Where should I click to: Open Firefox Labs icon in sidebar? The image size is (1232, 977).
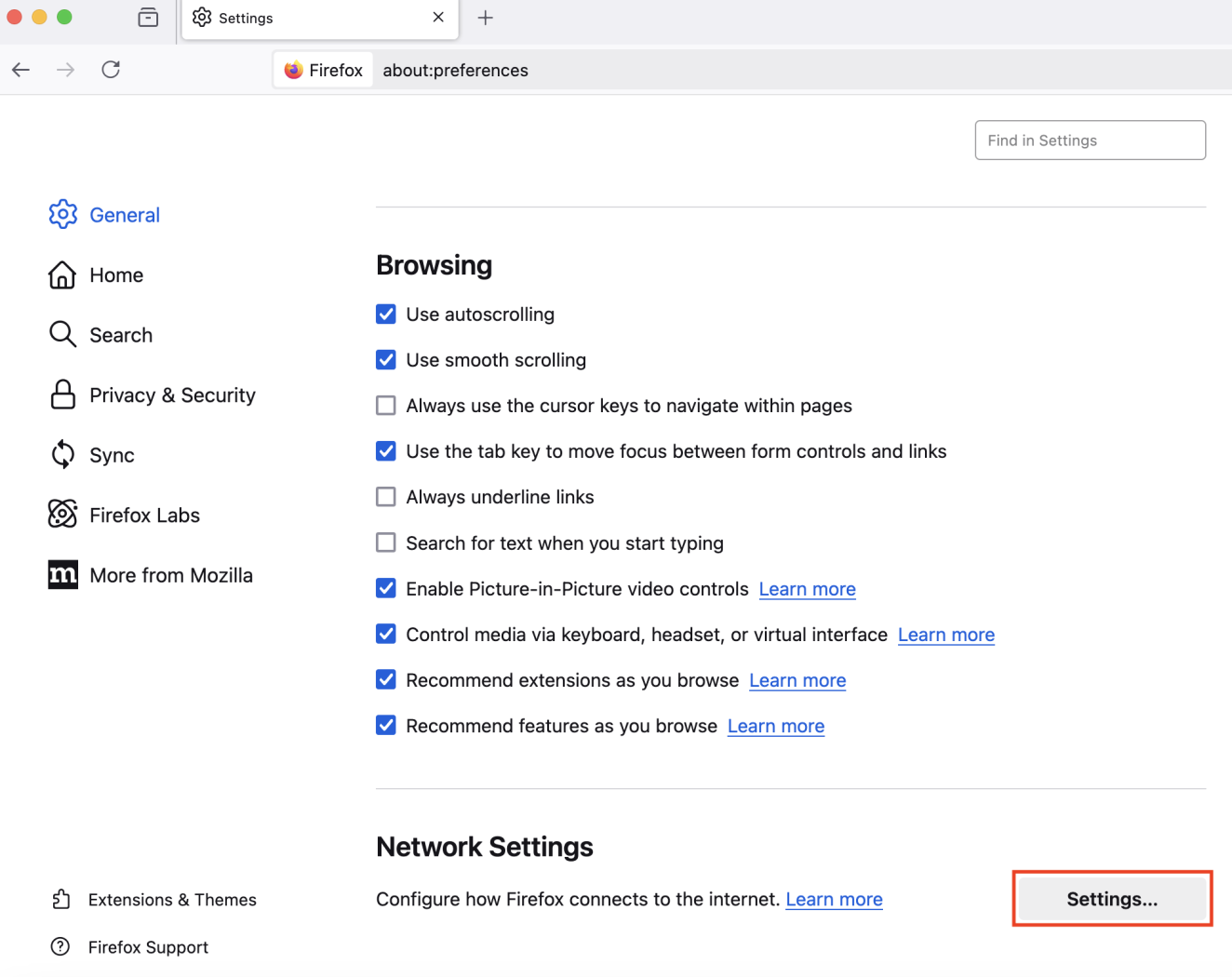coord(62,514)
